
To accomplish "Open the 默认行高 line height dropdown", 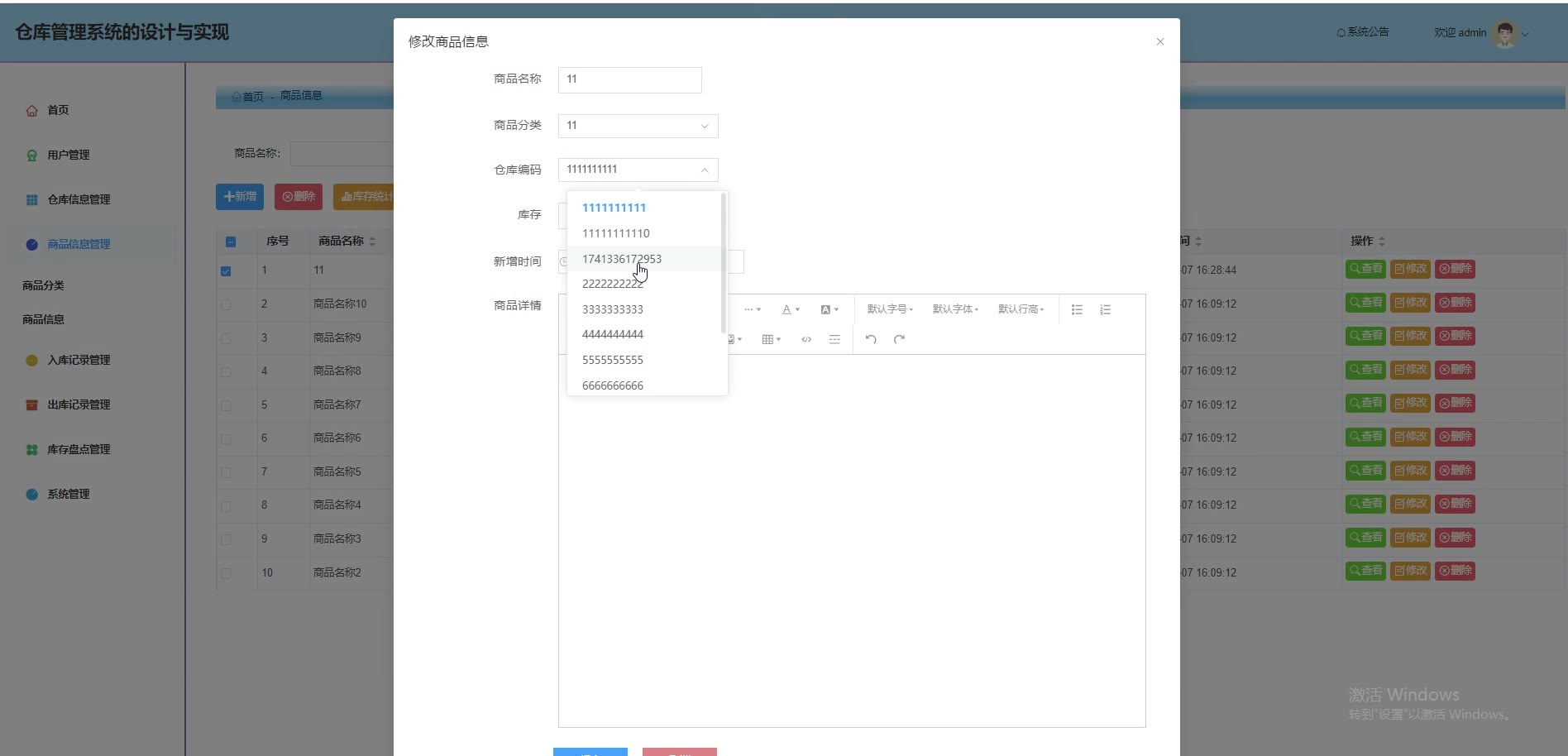I will pos(1021,309).
